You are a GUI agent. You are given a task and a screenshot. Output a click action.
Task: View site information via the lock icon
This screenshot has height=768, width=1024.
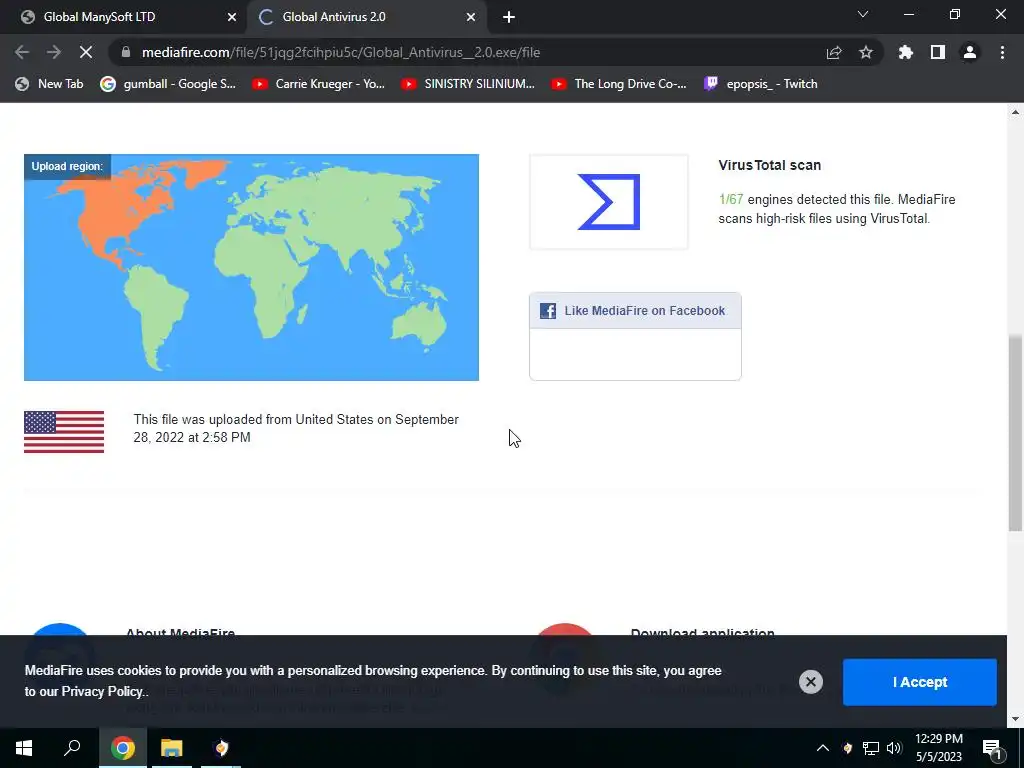pos(126,52)
